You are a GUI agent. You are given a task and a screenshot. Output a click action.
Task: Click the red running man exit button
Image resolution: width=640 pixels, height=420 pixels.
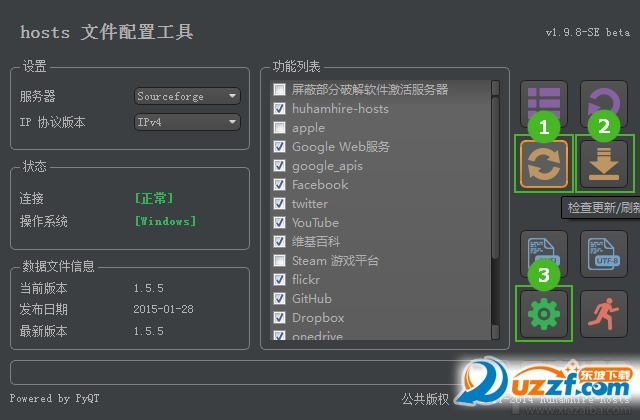604,314
